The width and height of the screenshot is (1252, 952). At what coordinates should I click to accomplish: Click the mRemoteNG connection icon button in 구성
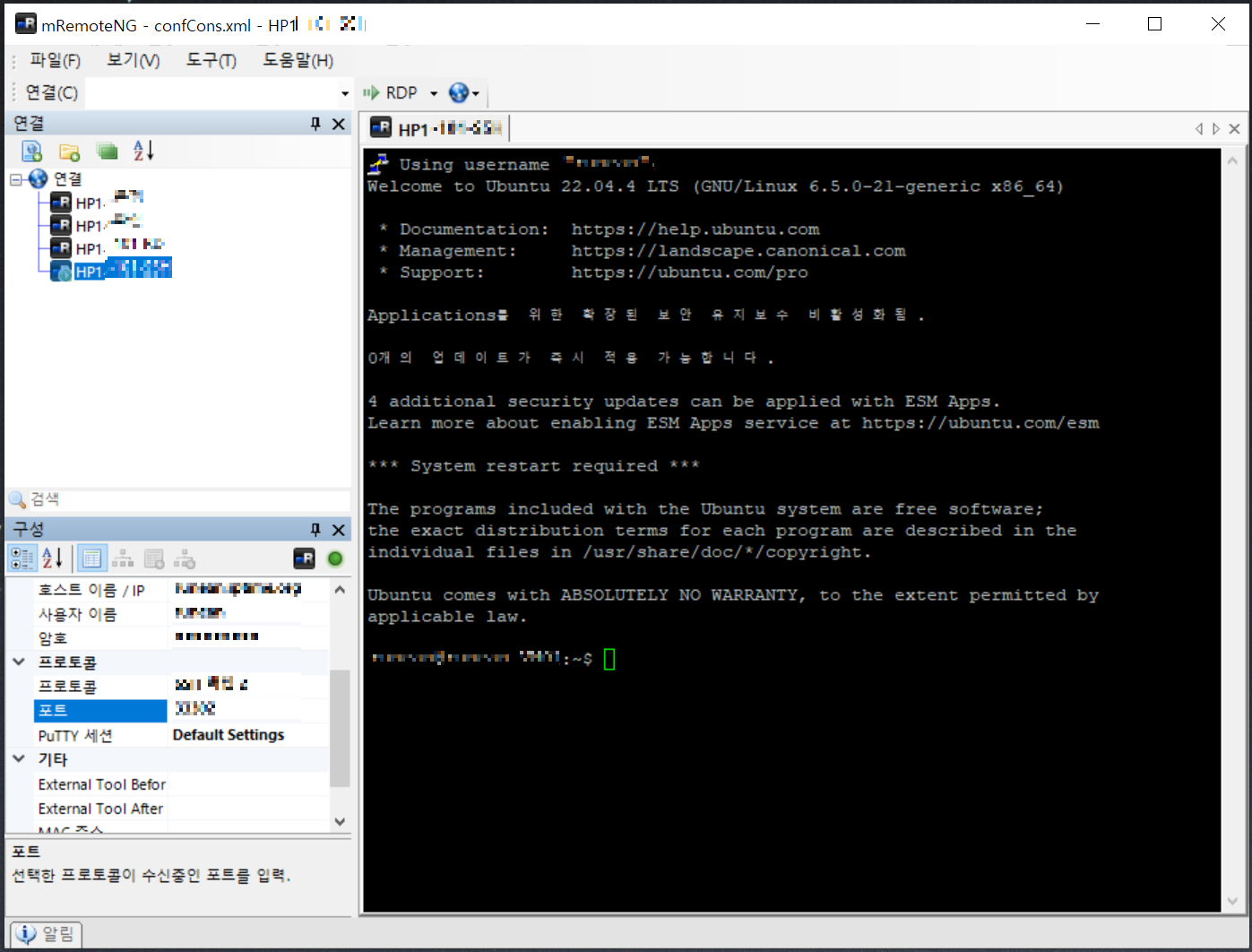[304, 558]
